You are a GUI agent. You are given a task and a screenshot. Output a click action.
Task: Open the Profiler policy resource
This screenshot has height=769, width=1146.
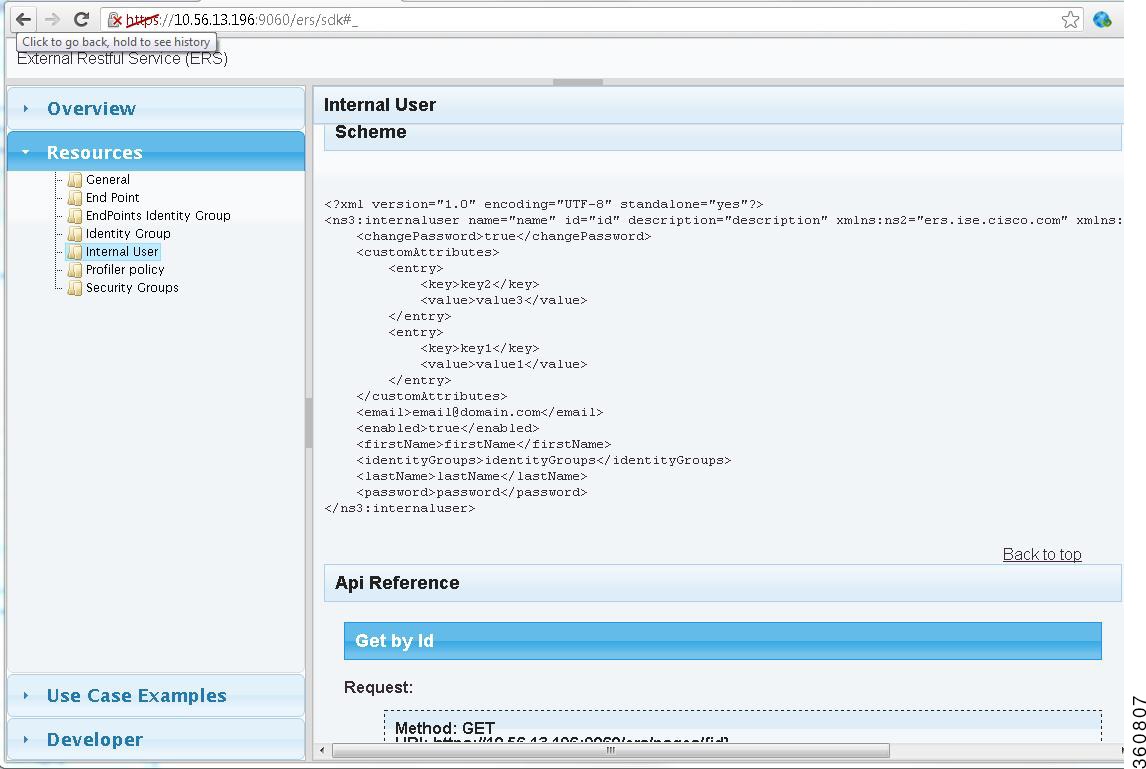(x=125, y=270)
